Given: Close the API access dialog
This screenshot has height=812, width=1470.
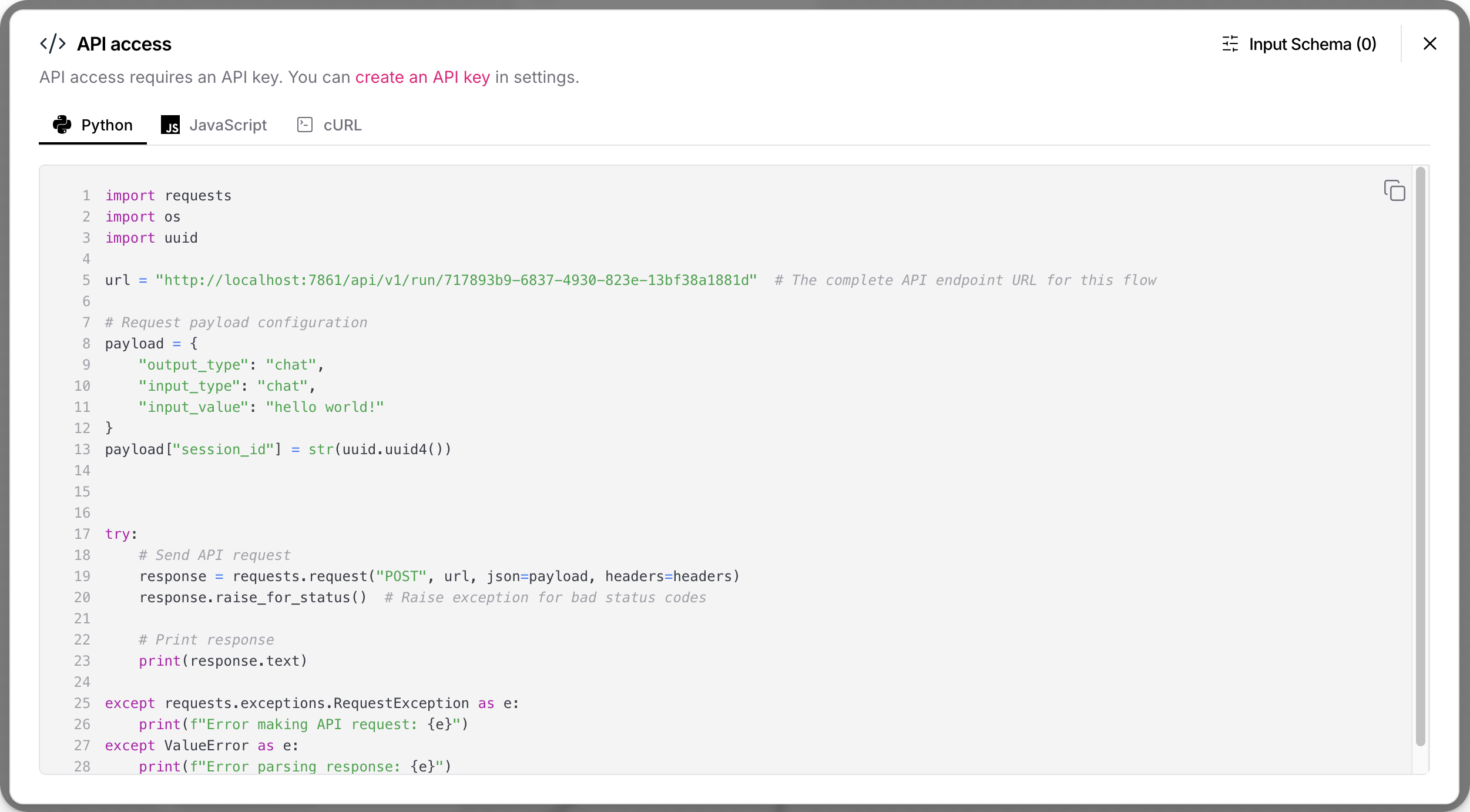Looking at the screenshot, I should [1429, 43].
